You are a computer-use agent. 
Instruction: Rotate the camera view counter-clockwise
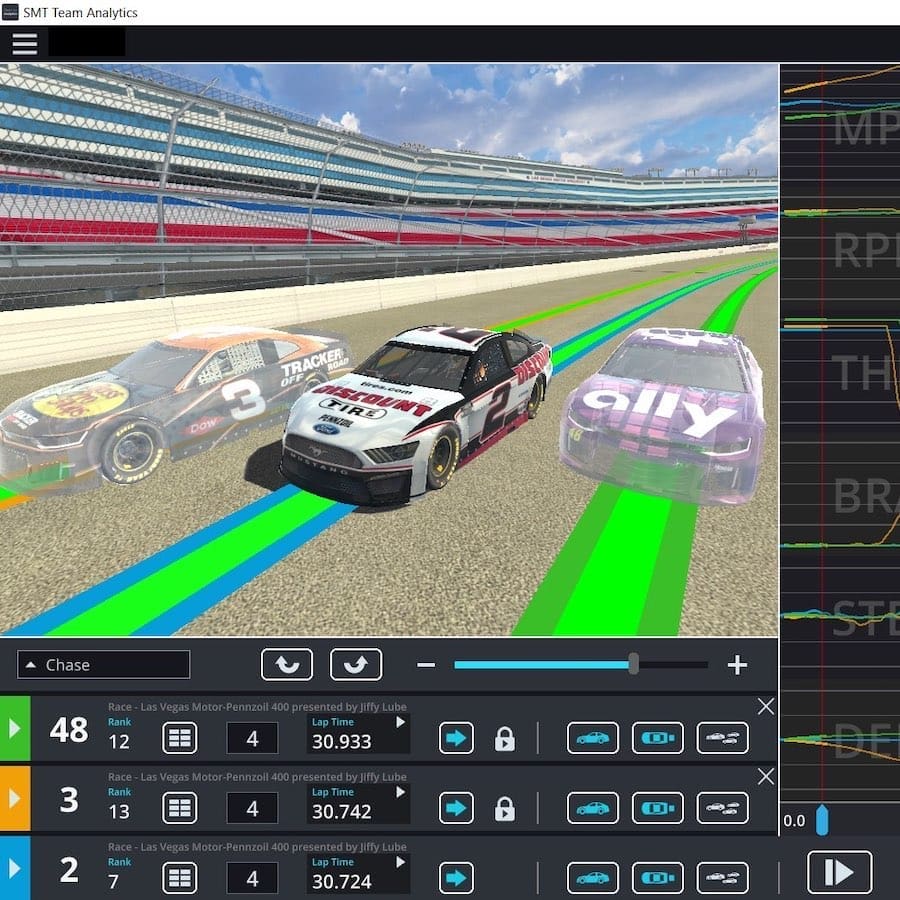(x=287, y=665)
